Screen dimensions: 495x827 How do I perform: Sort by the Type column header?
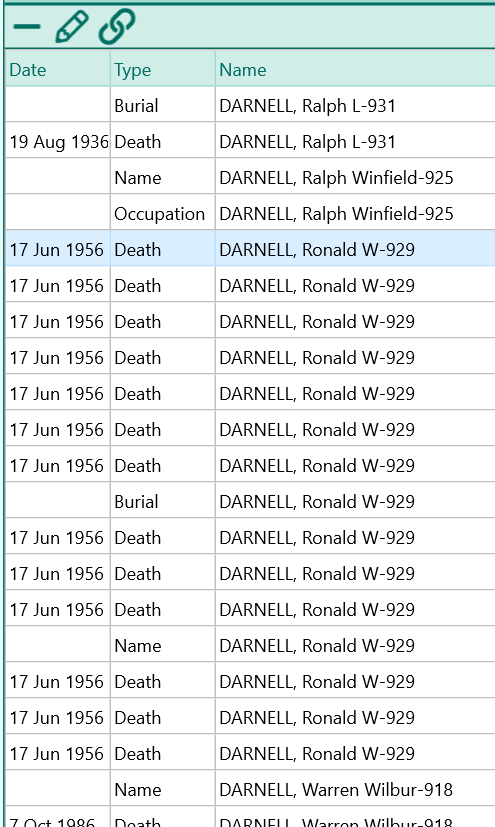point(162,70)
